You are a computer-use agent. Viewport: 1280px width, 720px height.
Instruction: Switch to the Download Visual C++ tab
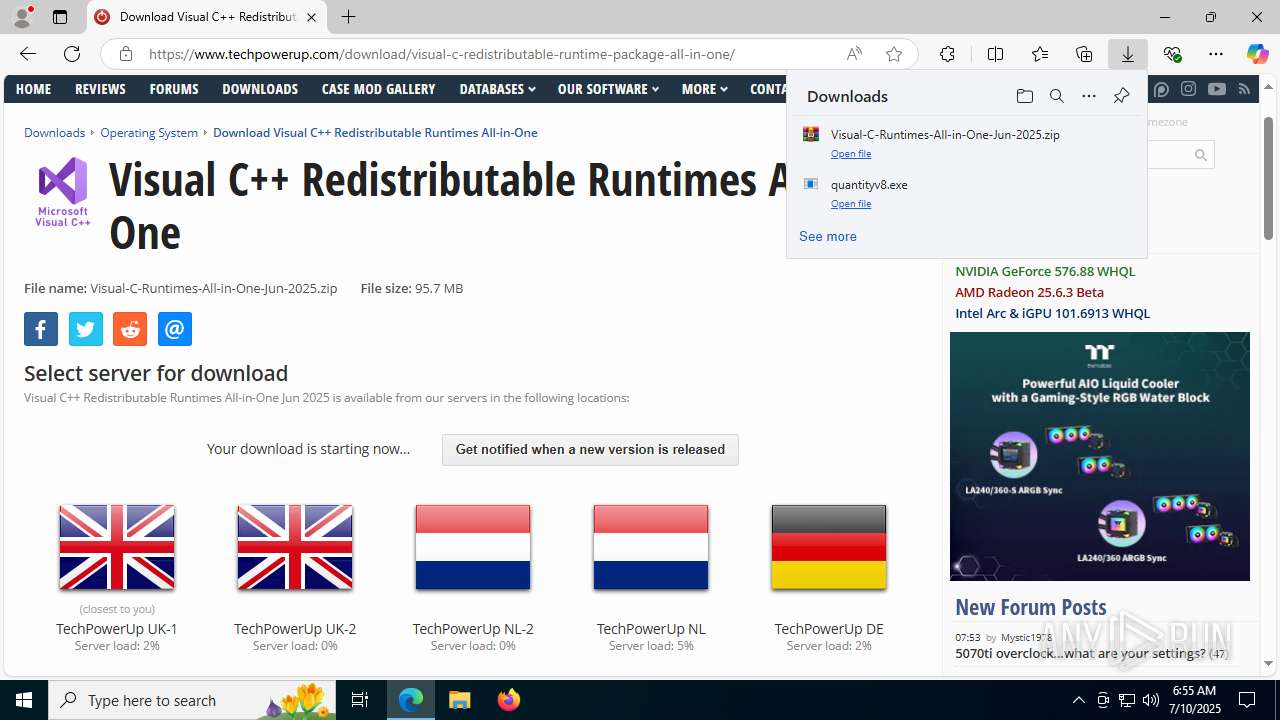click(207, 17)
